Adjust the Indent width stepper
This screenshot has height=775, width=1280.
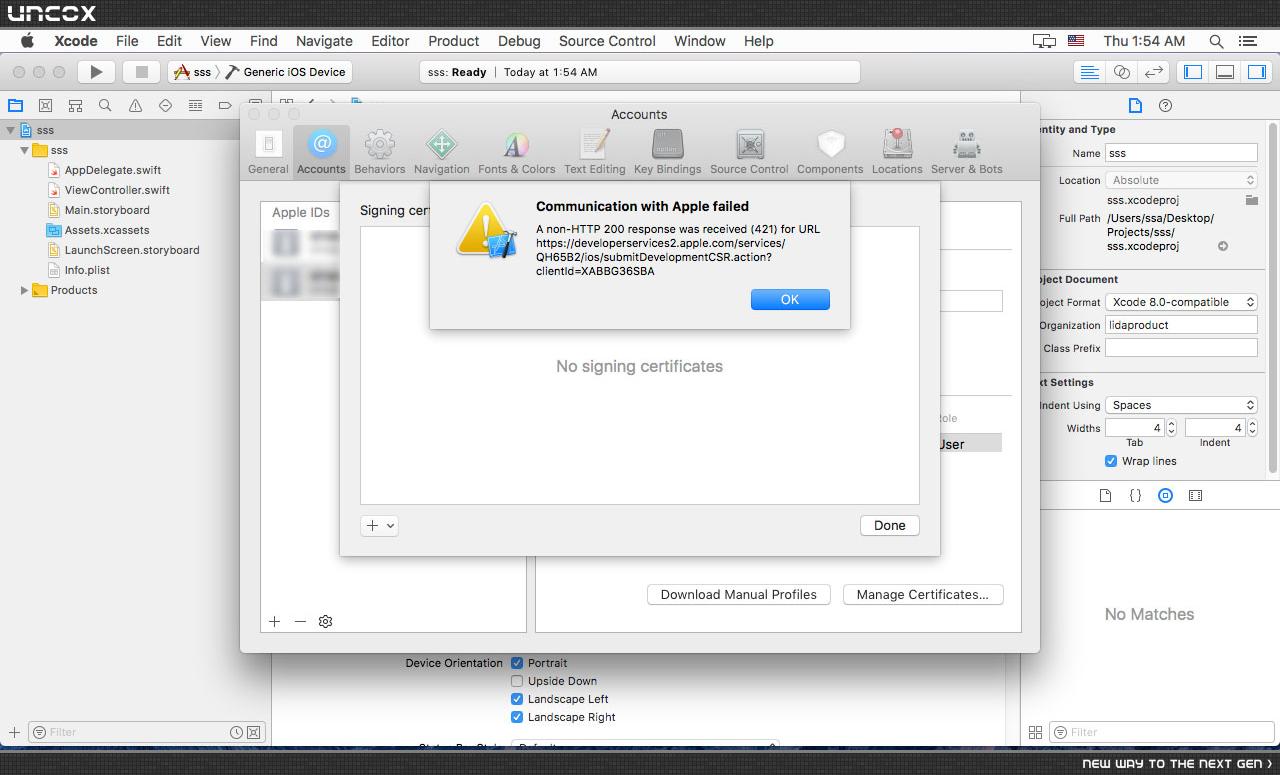click(x=1251, y=428)
